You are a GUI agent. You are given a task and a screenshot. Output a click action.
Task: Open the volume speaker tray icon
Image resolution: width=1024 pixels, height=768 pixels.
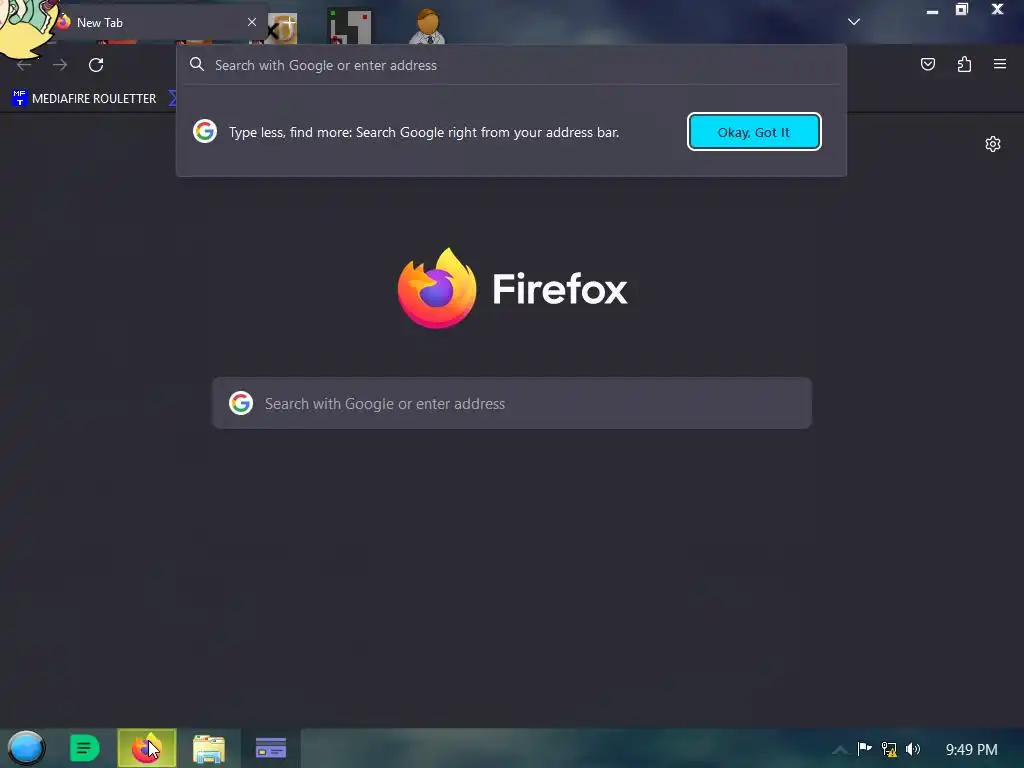(x=913, y=749)
